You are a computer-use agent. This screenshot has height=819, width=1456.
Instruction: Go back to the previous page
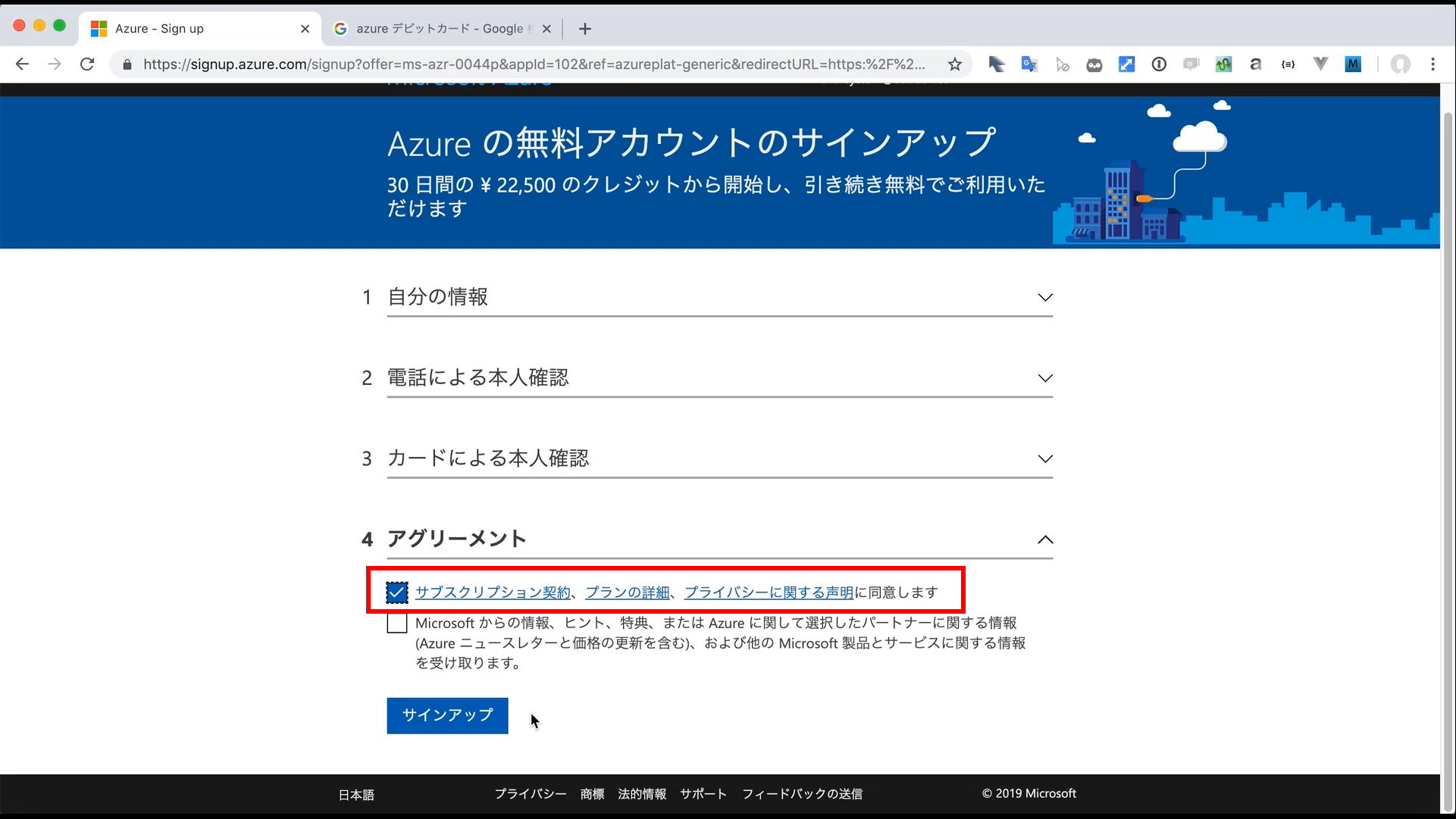[x=22, y=64]
